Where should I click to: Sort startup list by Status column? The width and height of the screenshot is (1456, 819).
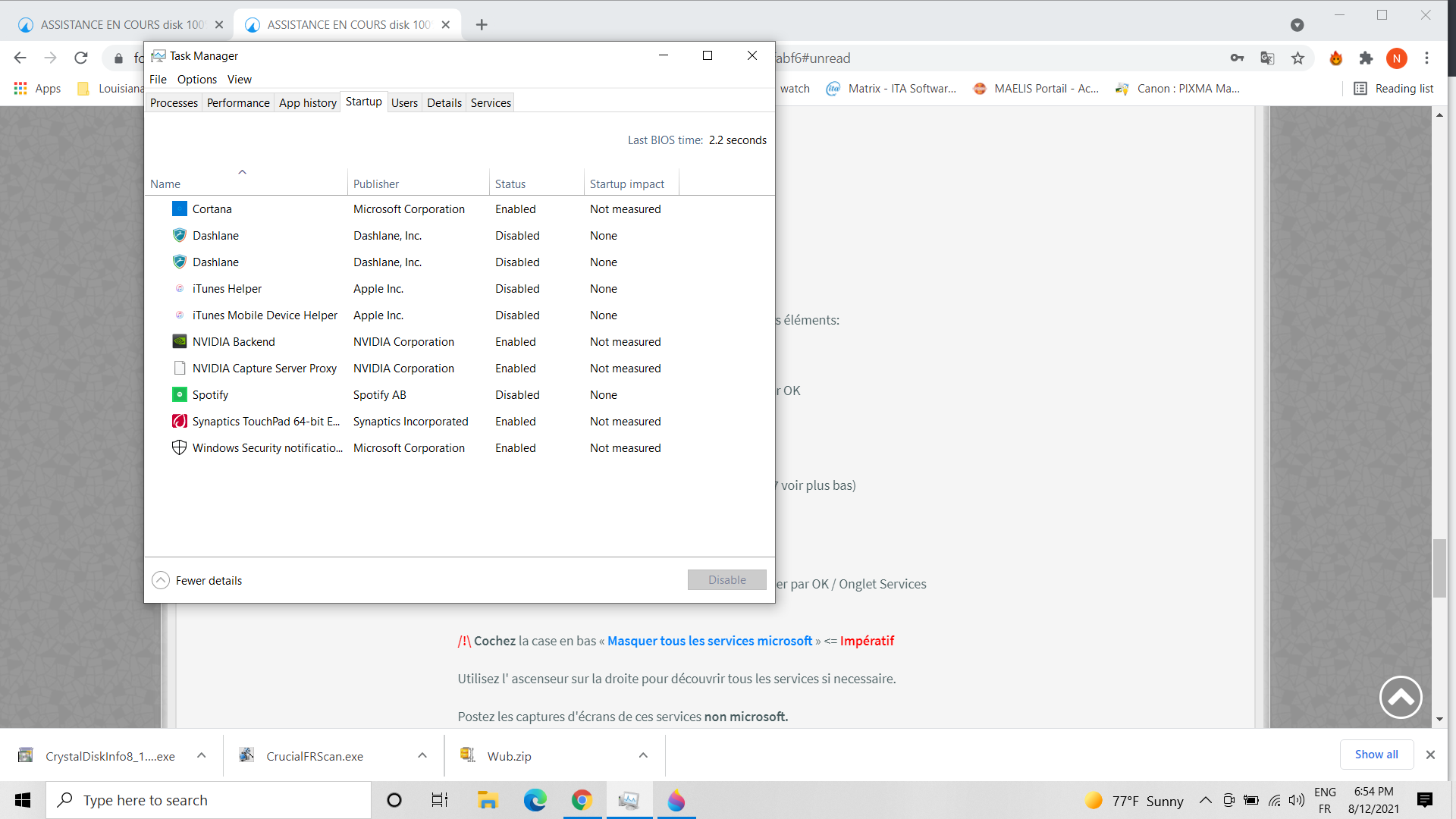pyautogui.click(x=536, y=184)
